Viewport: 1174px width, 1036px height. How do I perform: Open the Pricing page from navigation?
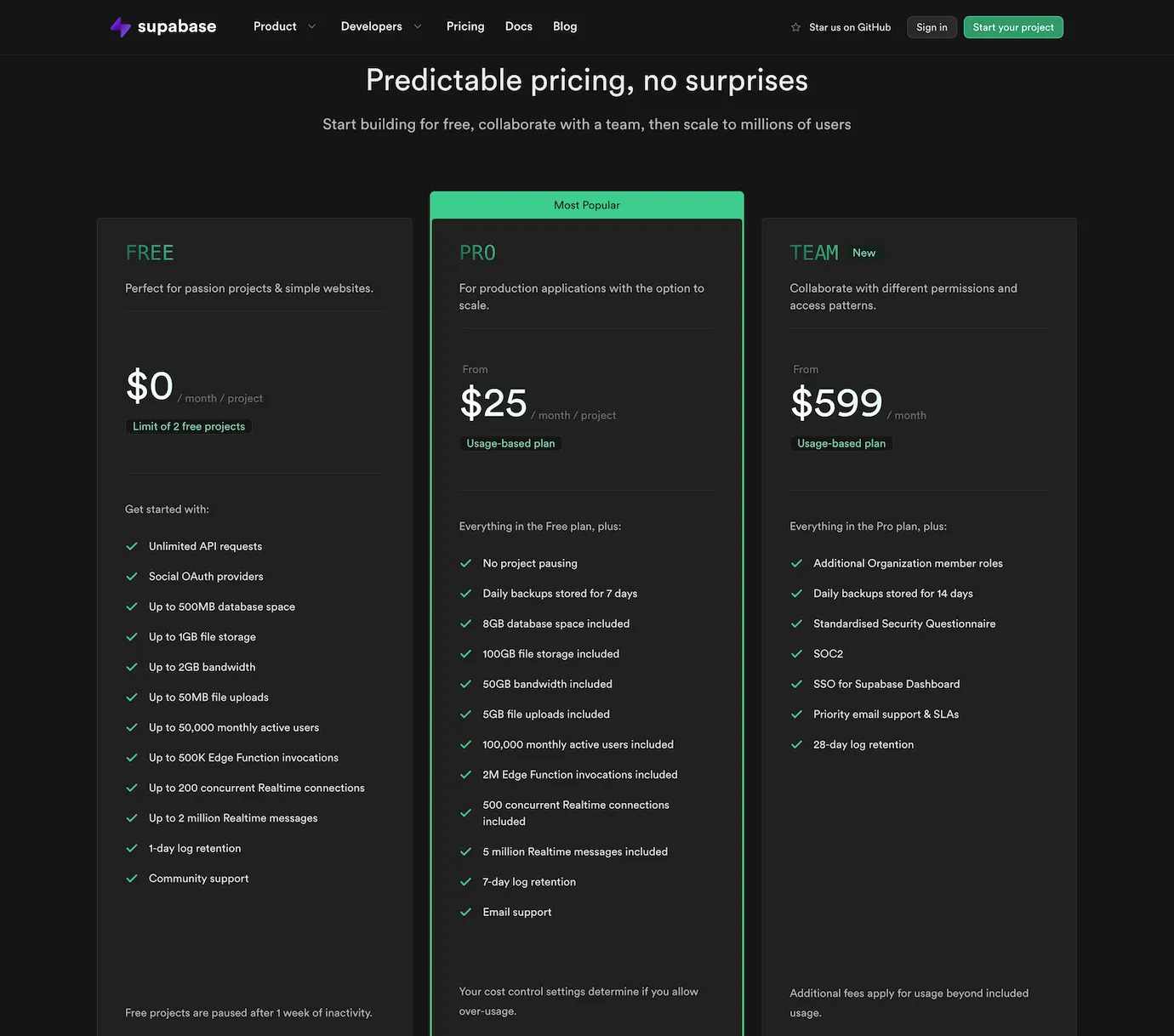465,26
